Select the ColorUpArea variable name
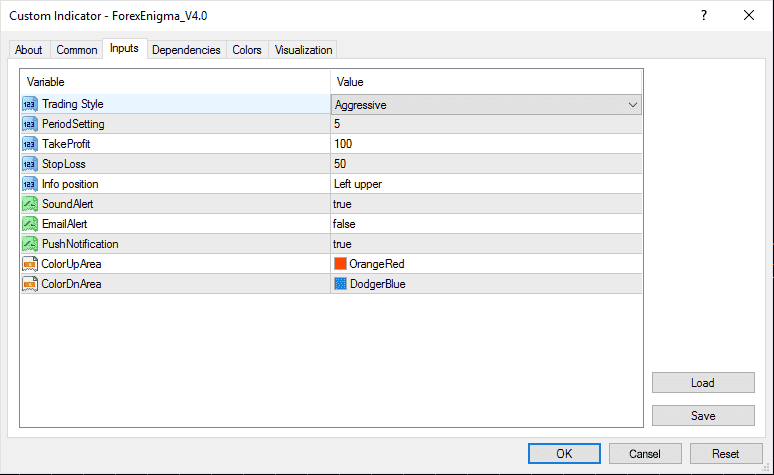This screenshot has height=475, width=774. (72, 264)
